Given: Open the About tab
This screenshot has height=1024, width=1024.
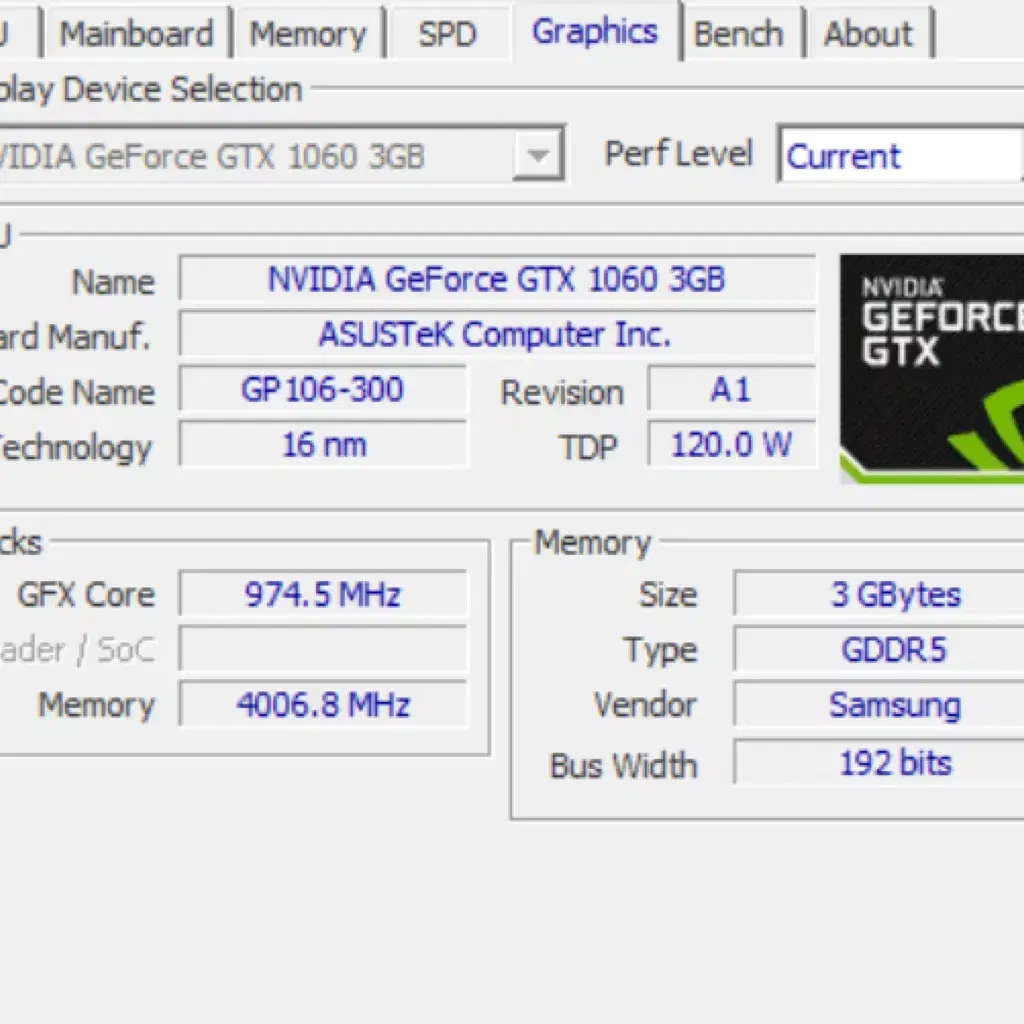Looking at the screenshot, I should coord(868,33).
